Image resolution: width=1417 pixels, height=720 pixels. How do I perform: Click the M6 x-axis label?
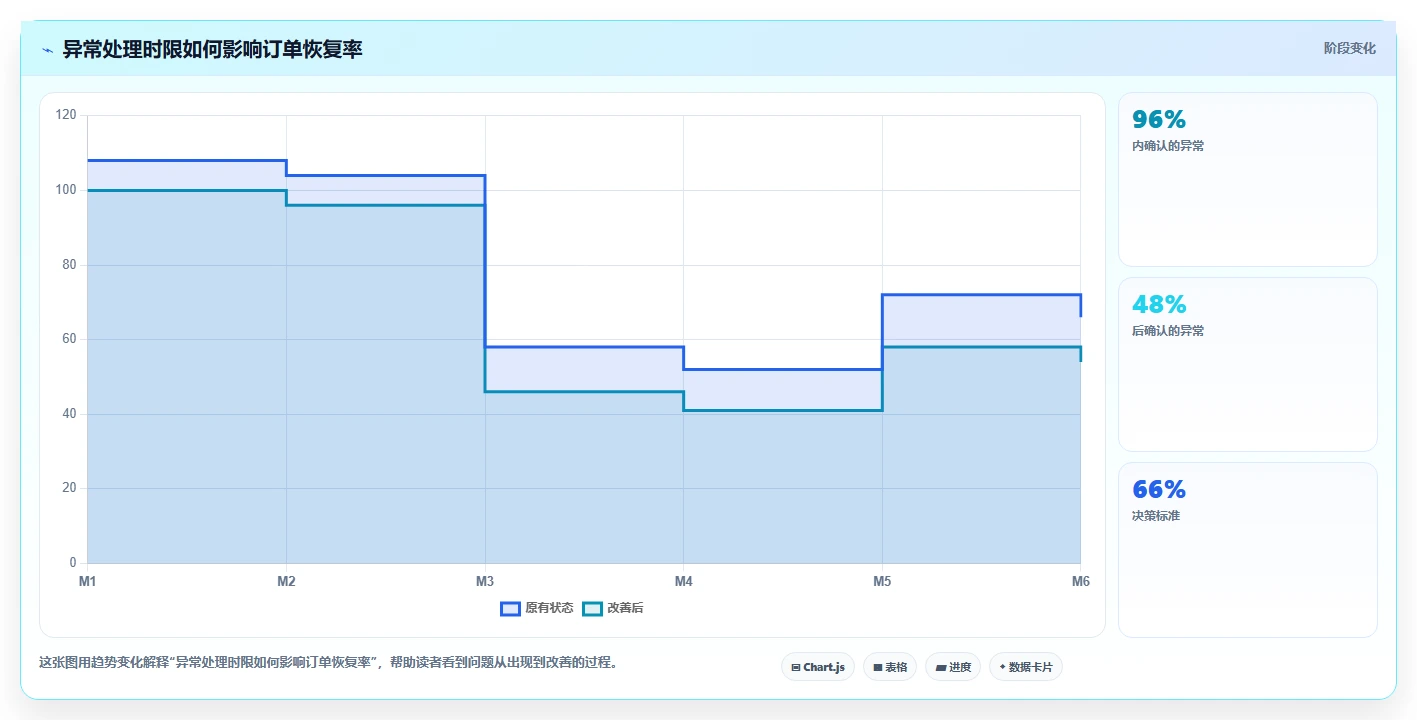(x=1081, y=581)
